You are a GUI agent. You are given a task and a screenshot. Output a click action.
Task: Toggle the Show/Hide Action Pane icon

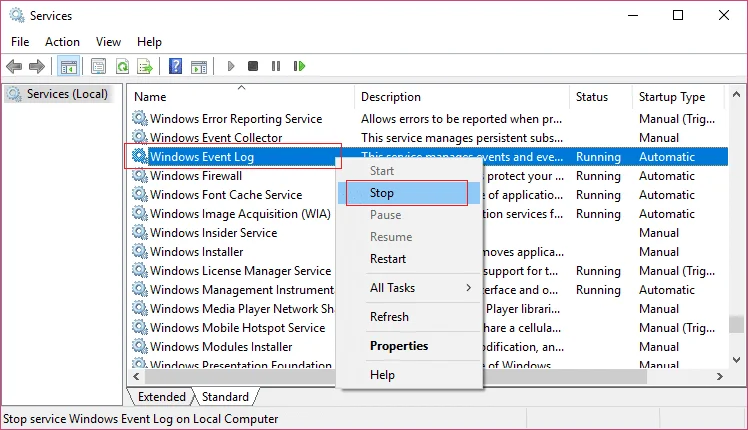(x=199, y=67)
